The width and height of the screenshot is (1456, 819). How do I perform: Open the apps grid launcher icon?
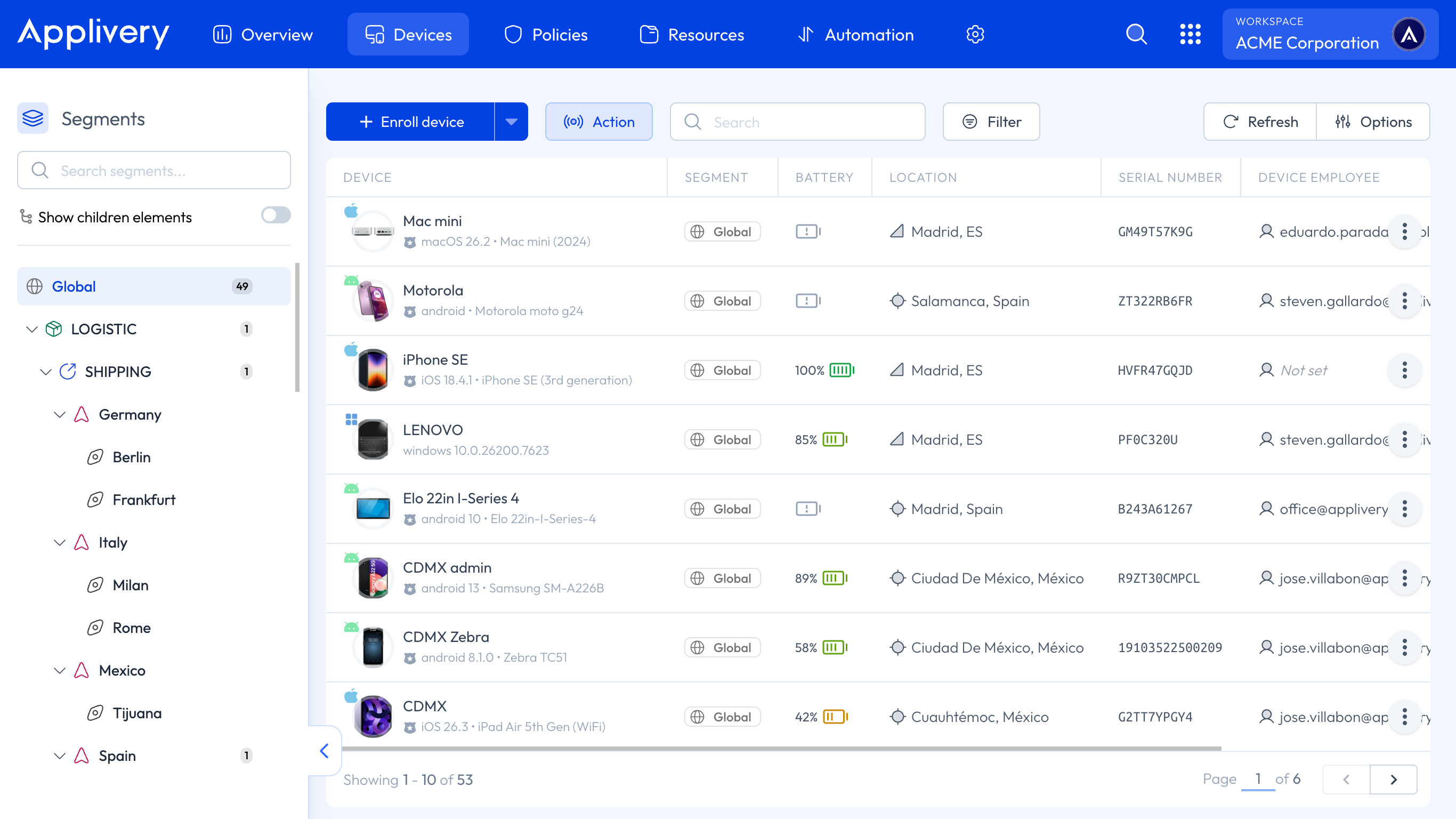pyautogui.click(x=1190, y=35)
